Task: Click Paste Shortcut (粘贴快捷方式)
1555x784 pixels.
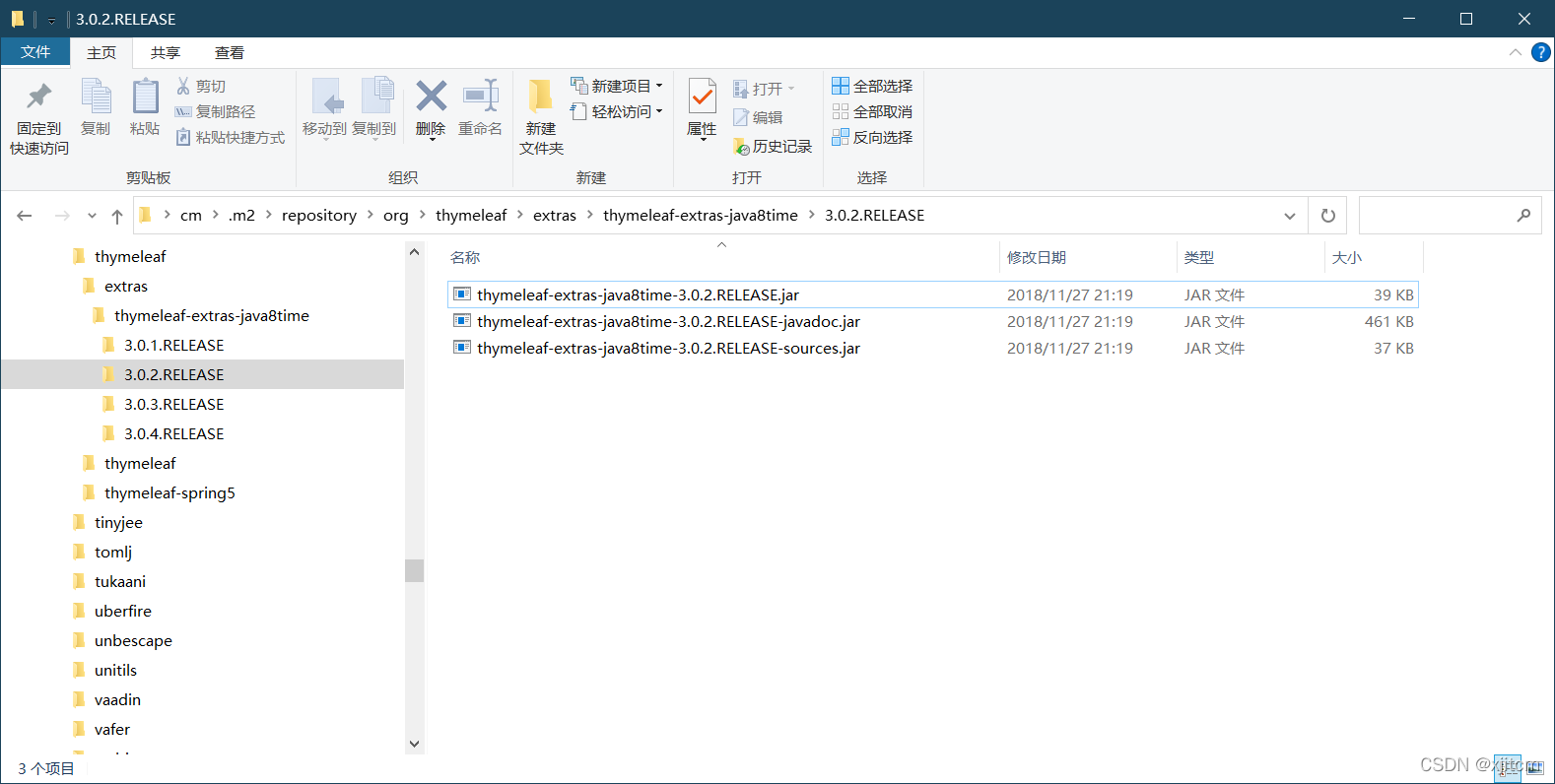Action: pos(231,137)
